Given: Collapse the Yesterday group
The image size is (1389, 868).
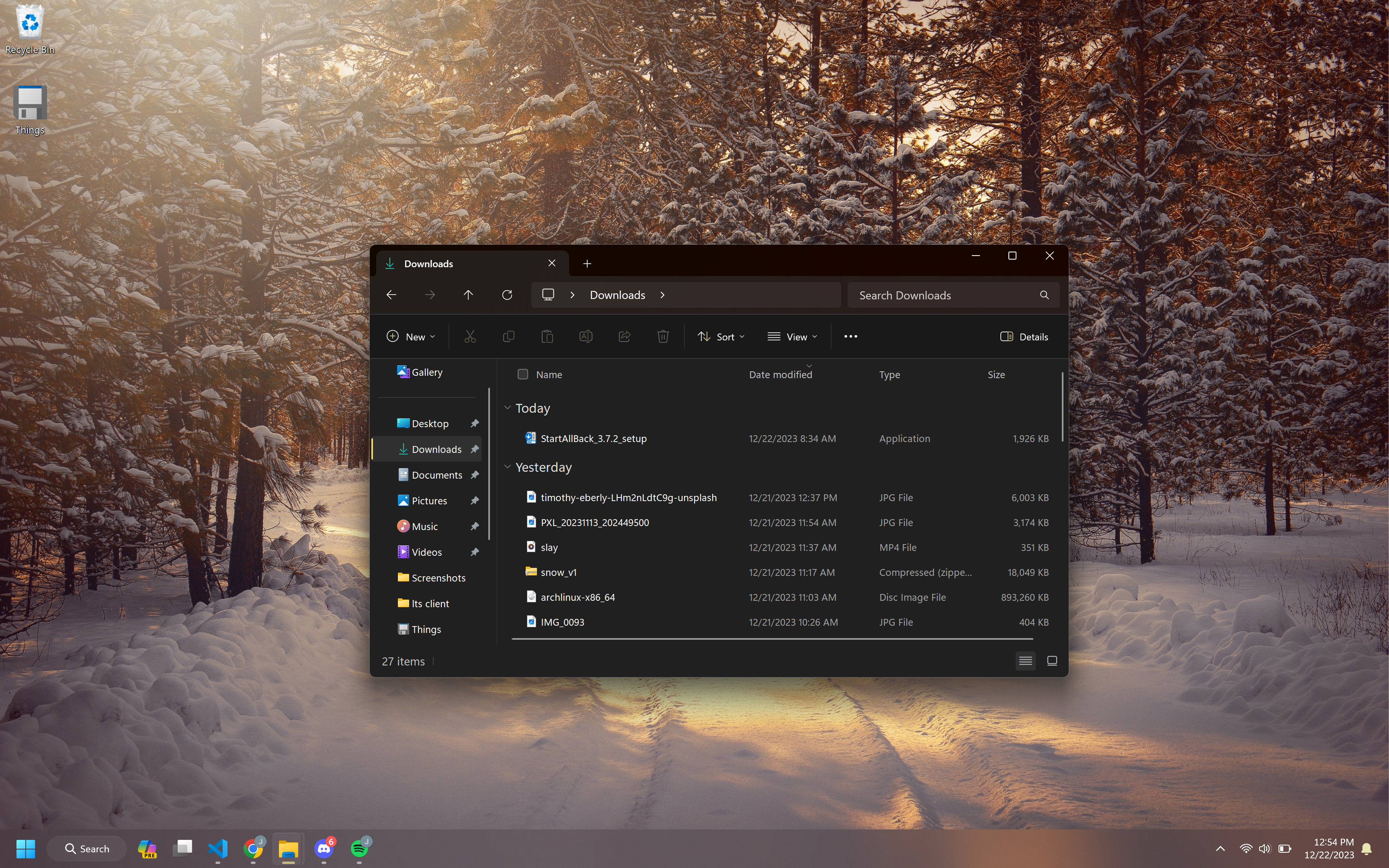Looking at the screenshot, I should tap(507, 467).
